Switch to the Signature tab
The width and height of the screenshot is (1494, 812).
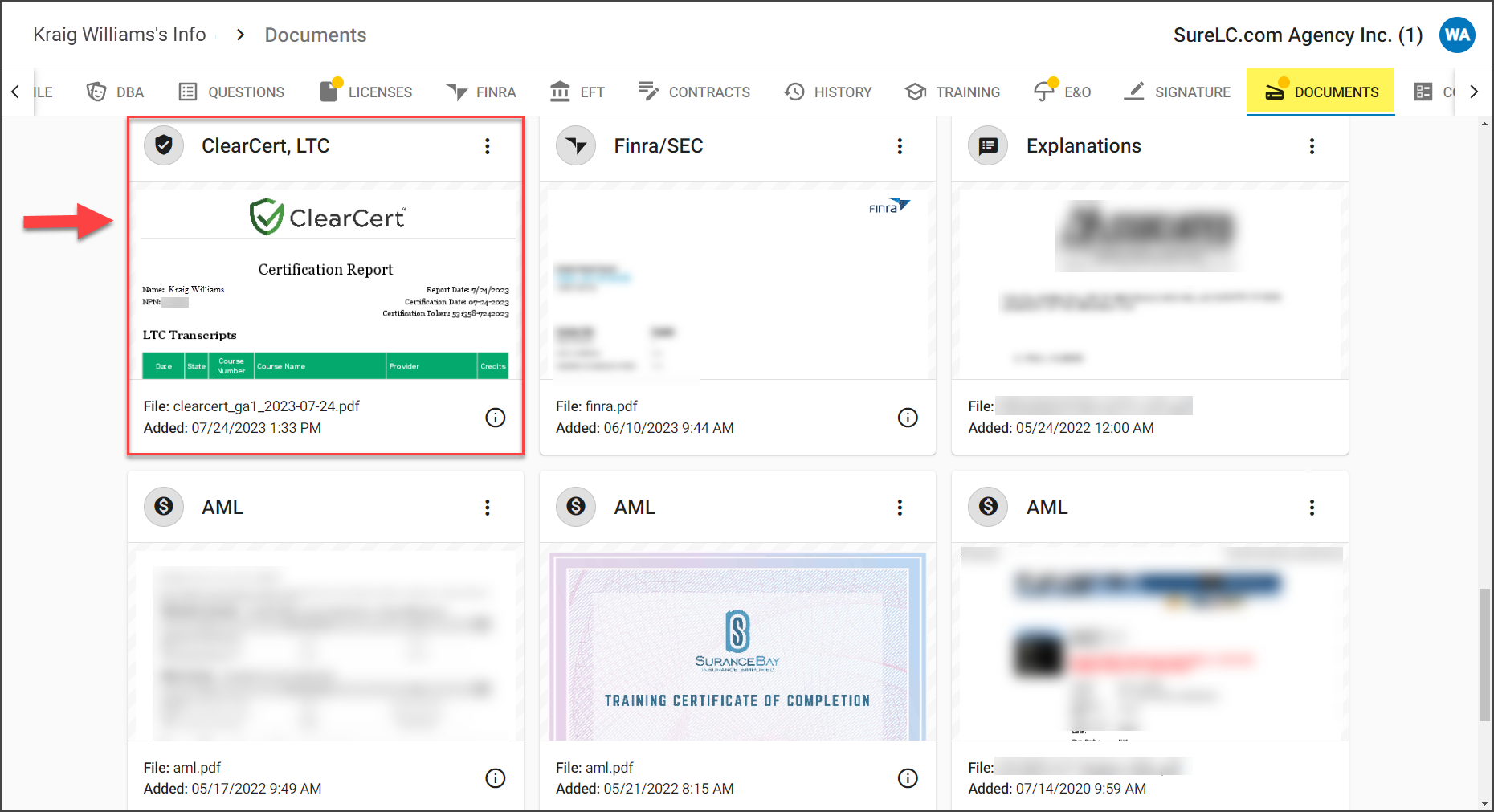click(1178, 92)
